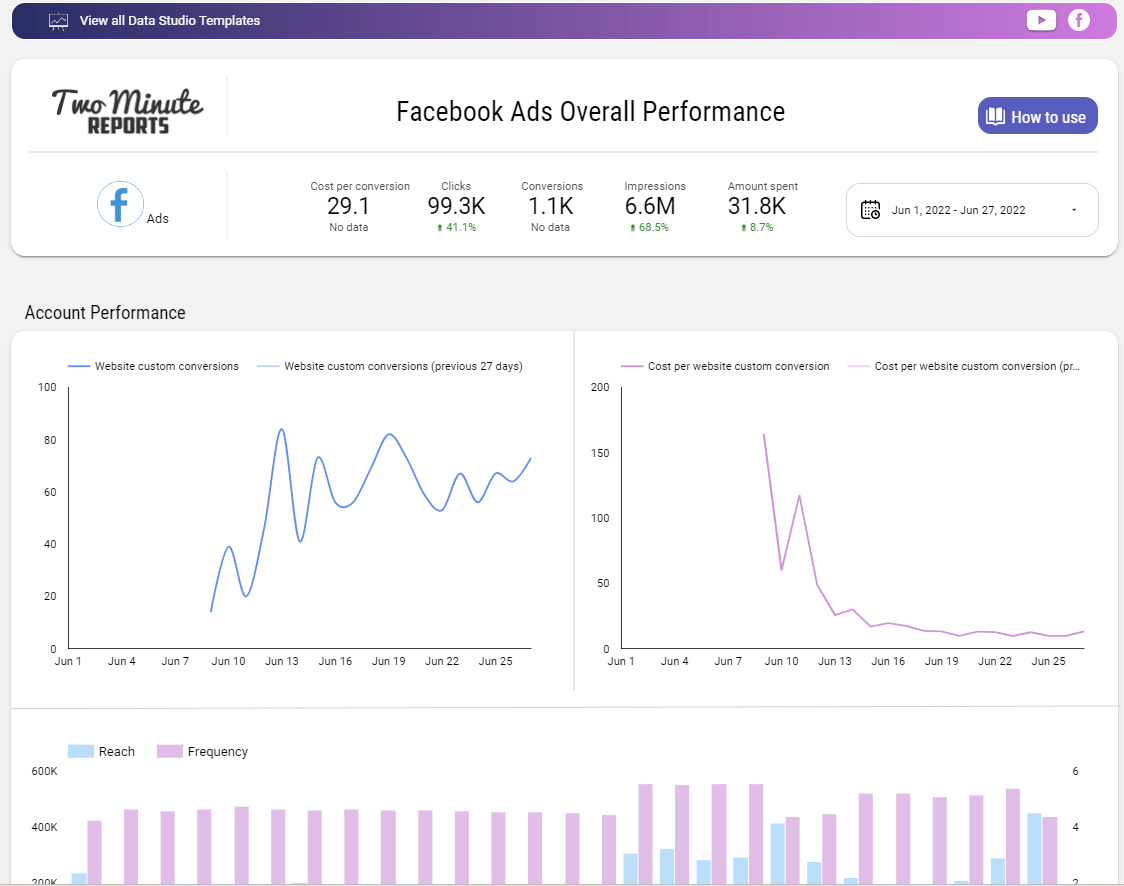Click the 200 axis value on cost chart

pyautogui.click(x=600, y=387)
